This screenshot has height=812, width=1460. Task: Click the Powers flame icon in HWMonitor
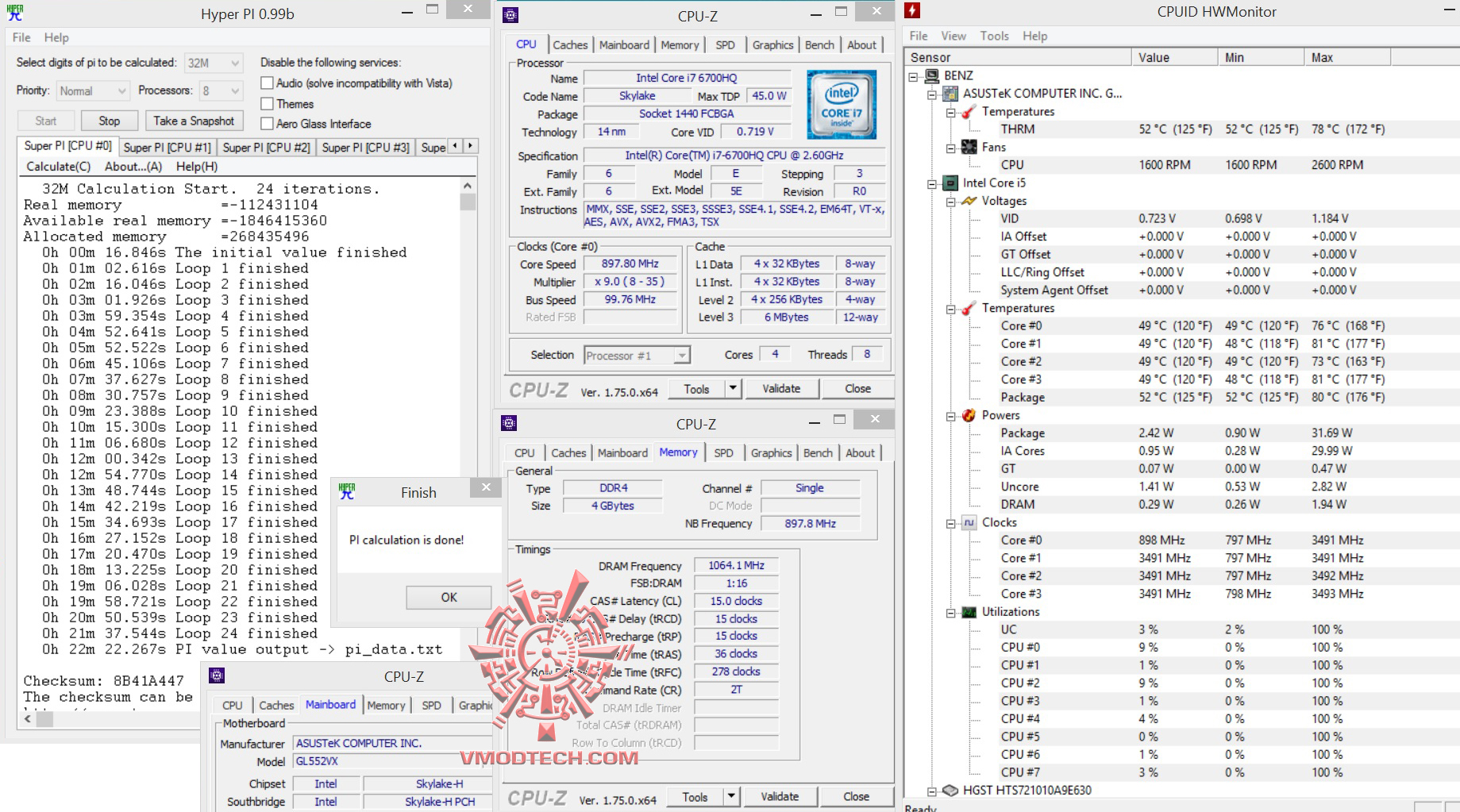point(969,415)
